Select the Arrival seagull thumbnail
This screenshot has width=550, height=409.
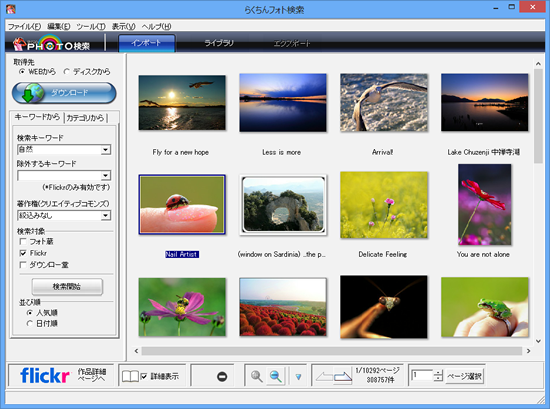(x=384, y=102)
